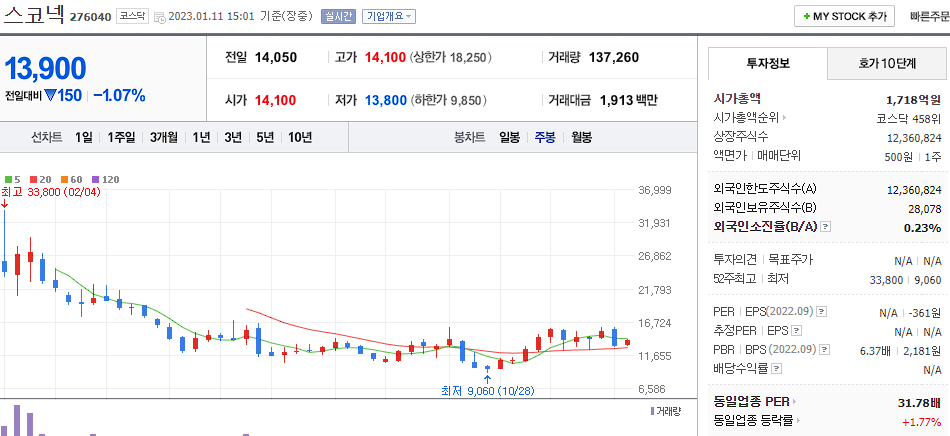The height and width of the screenshot is (436, 950).
Task: Click the 500원 1주 par value text
Action: pyautogui.click(x=913, y=156)
